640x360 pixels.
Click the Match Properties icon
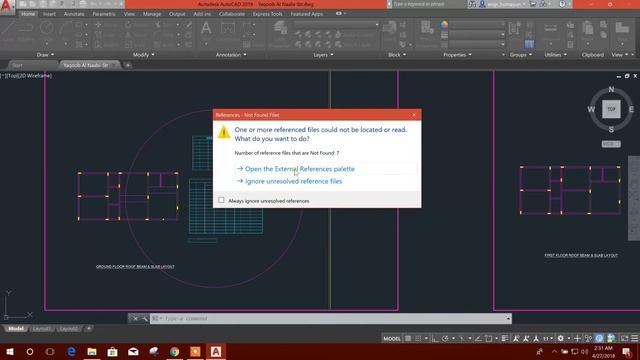[x=427, y=27]
